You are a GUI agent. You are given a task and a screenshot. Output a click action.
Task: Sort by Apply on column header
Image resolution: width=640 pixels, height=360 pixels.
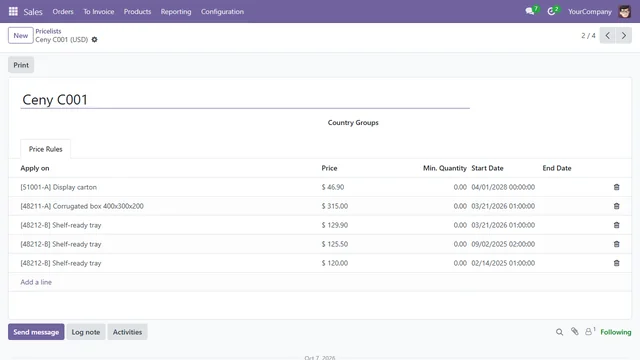(35, 168)
